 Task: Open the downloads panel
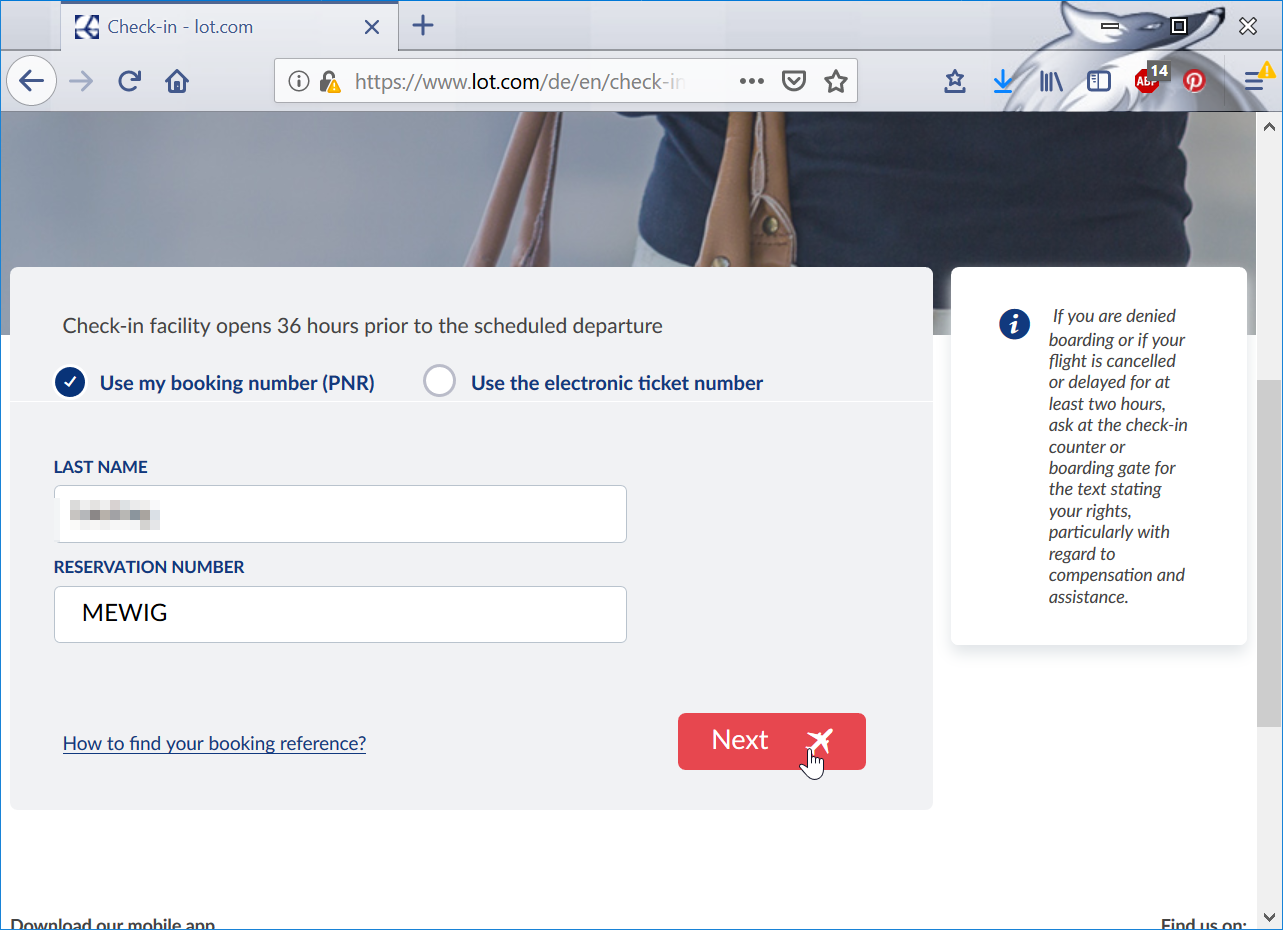1003,81
